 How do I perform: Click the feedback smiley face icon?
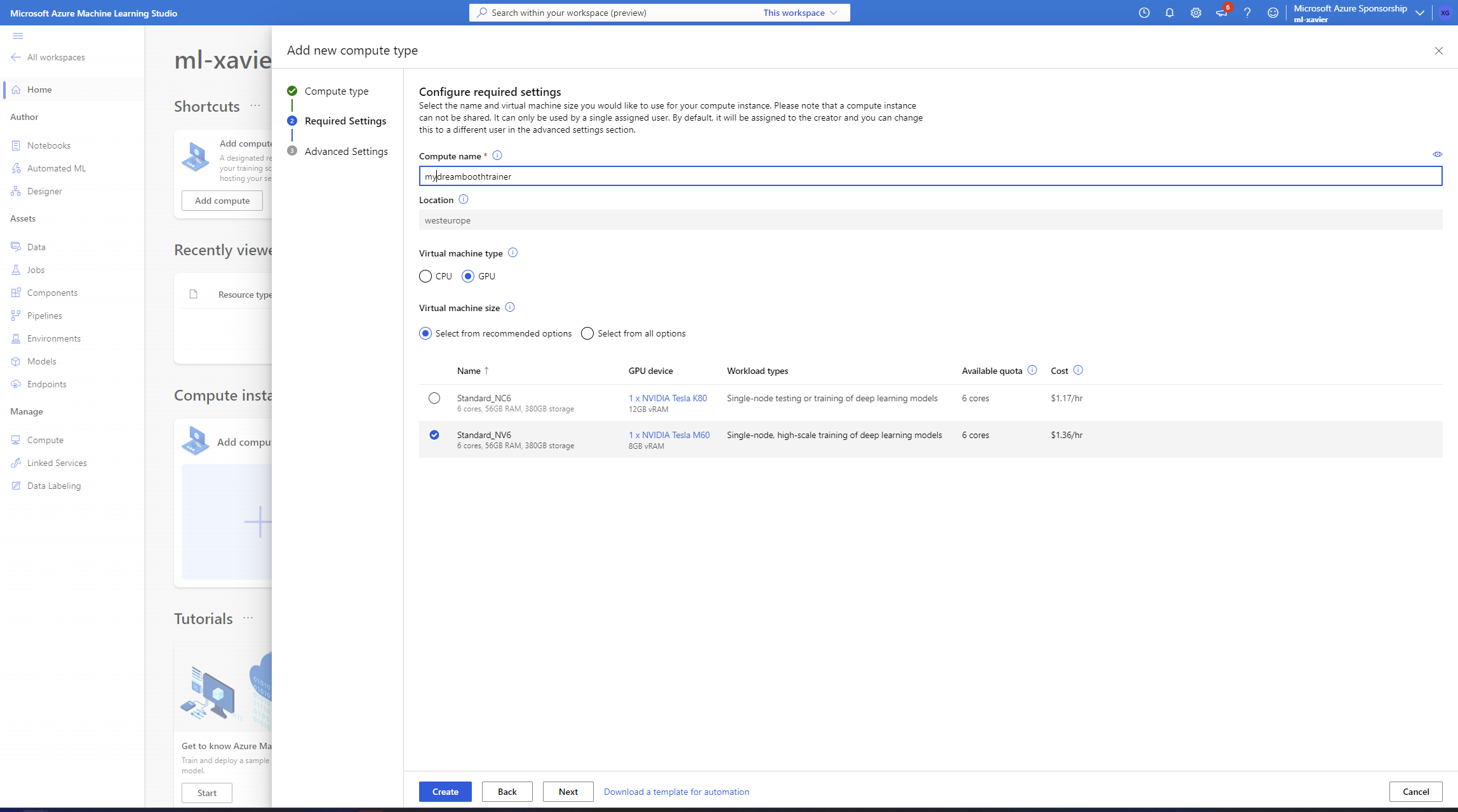click(x=1273, y=13)
